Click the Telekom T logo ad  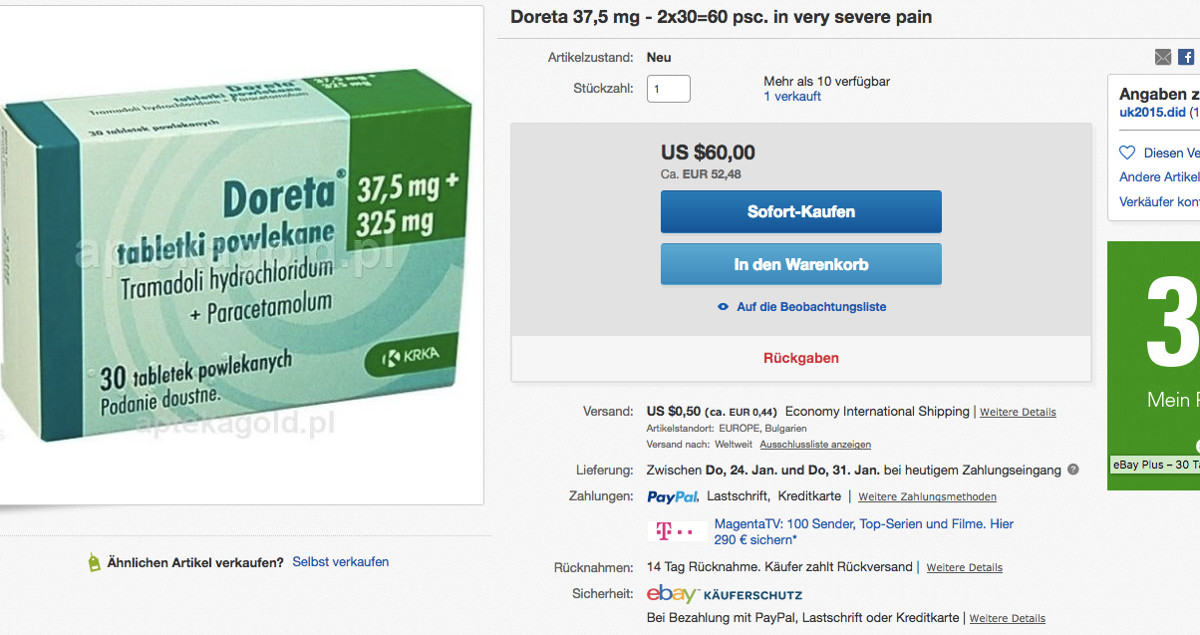(670, 531)
